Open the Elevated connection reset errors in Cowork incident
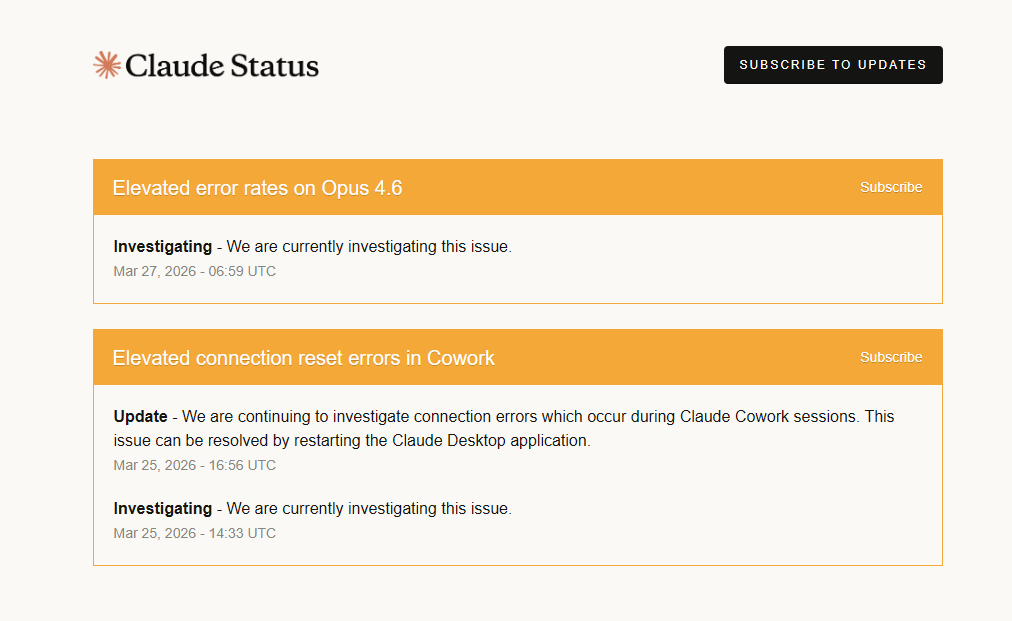1012x621 pixels. point(303,358)
